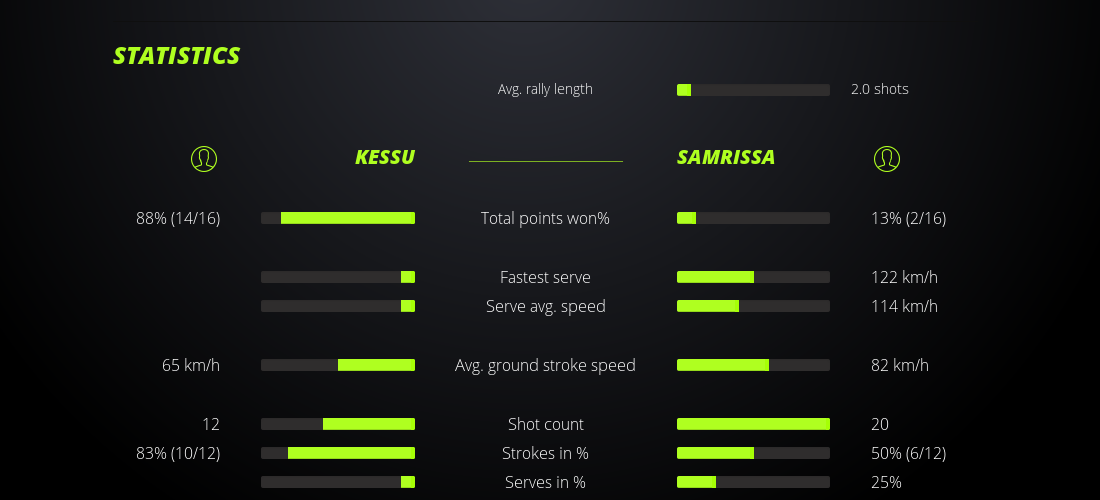1100x500 pixels.
Task: Select the SAMRISSA player name
Action: pyautogui.click(x=726, y=158)
